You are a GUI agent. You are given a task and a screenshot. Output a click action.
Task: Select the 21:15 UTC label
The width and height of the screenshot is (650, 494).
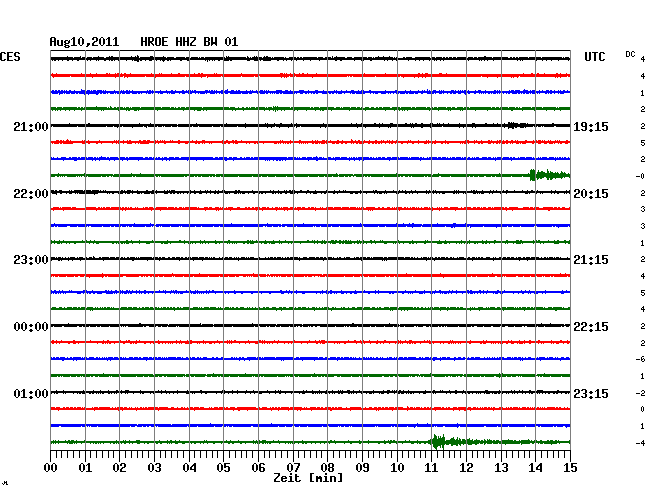coord(591,260)
